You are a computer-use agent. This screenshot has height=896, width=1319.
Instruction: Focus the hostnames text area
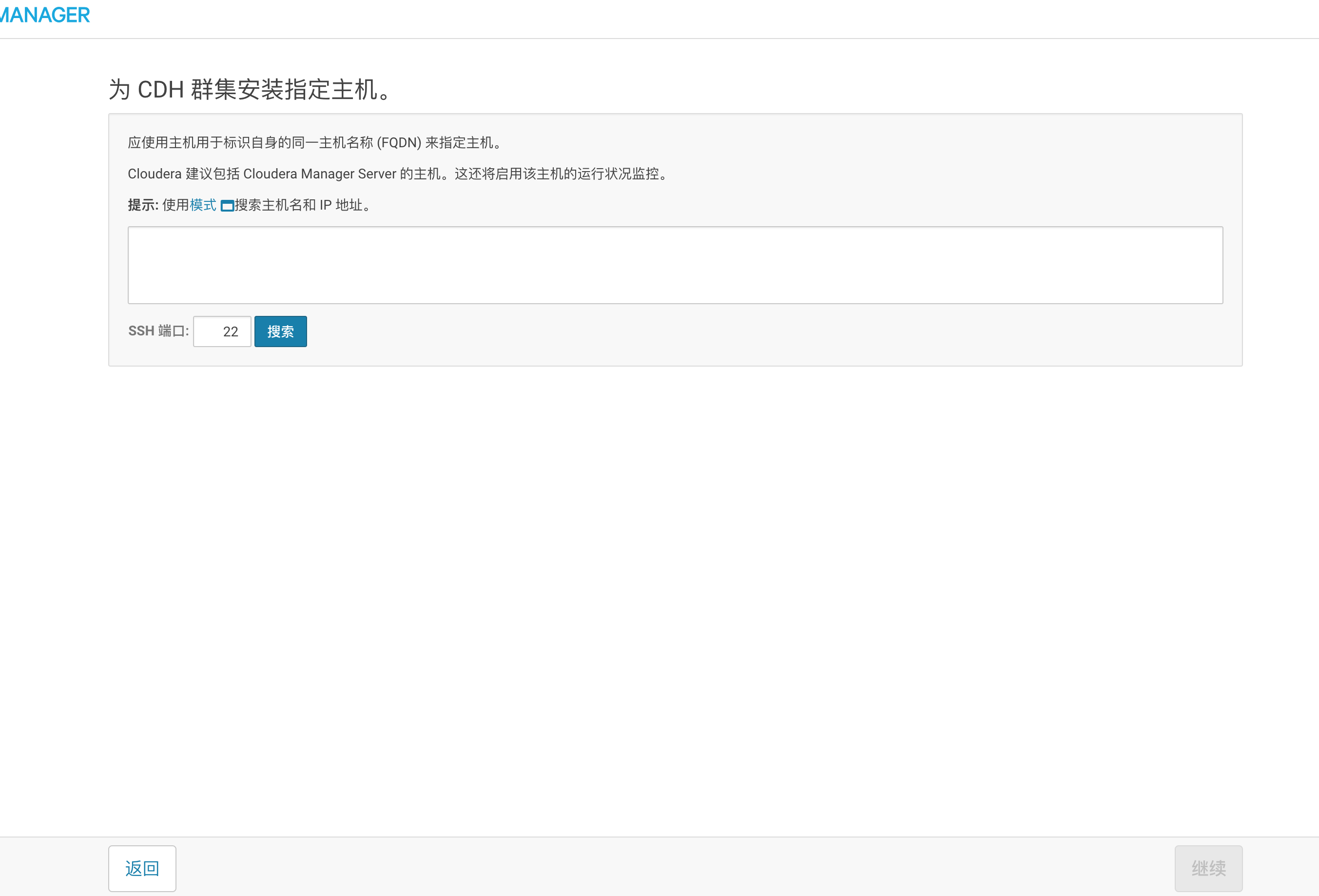pyautogui.click(x=675, y=265)
